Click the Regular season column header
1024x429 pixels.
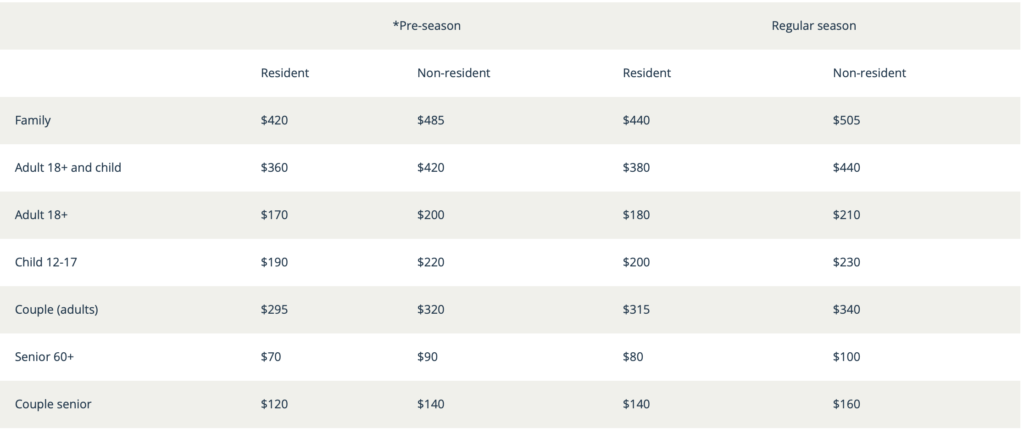pos(814,25)
